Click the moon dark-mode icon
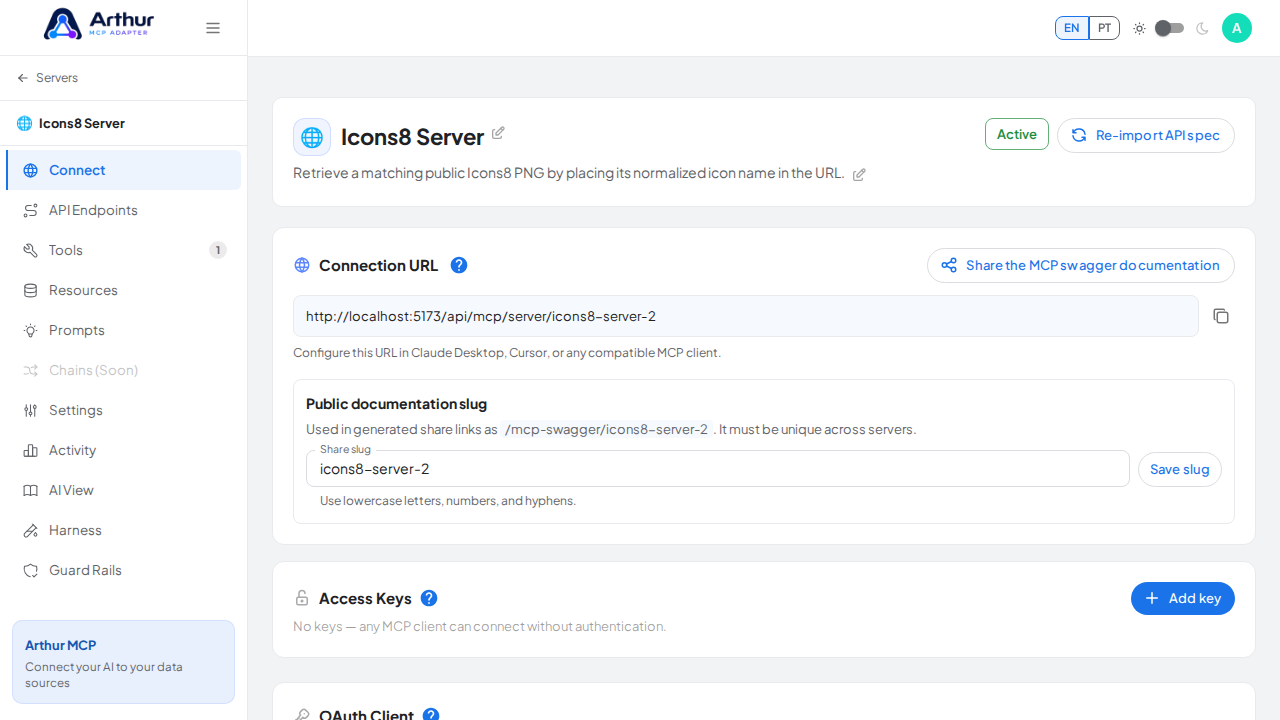 pyautogui.click(x=1202, y=28)
